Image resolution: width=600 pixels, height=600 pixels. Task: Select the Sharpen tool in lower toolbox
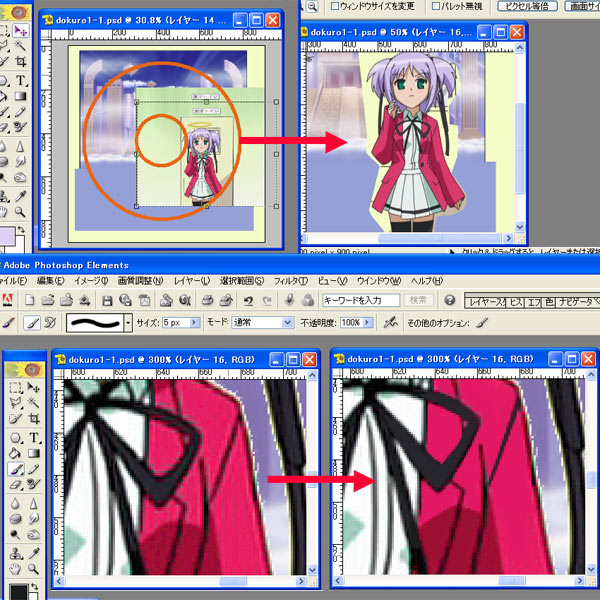pos(34,504)
